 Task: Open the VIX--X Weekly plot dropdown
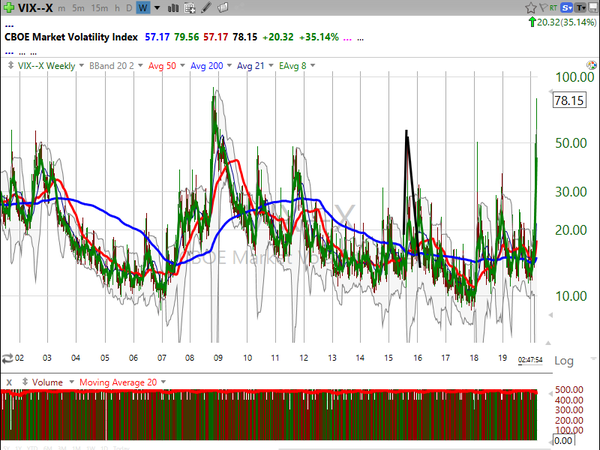pos(81,66)
